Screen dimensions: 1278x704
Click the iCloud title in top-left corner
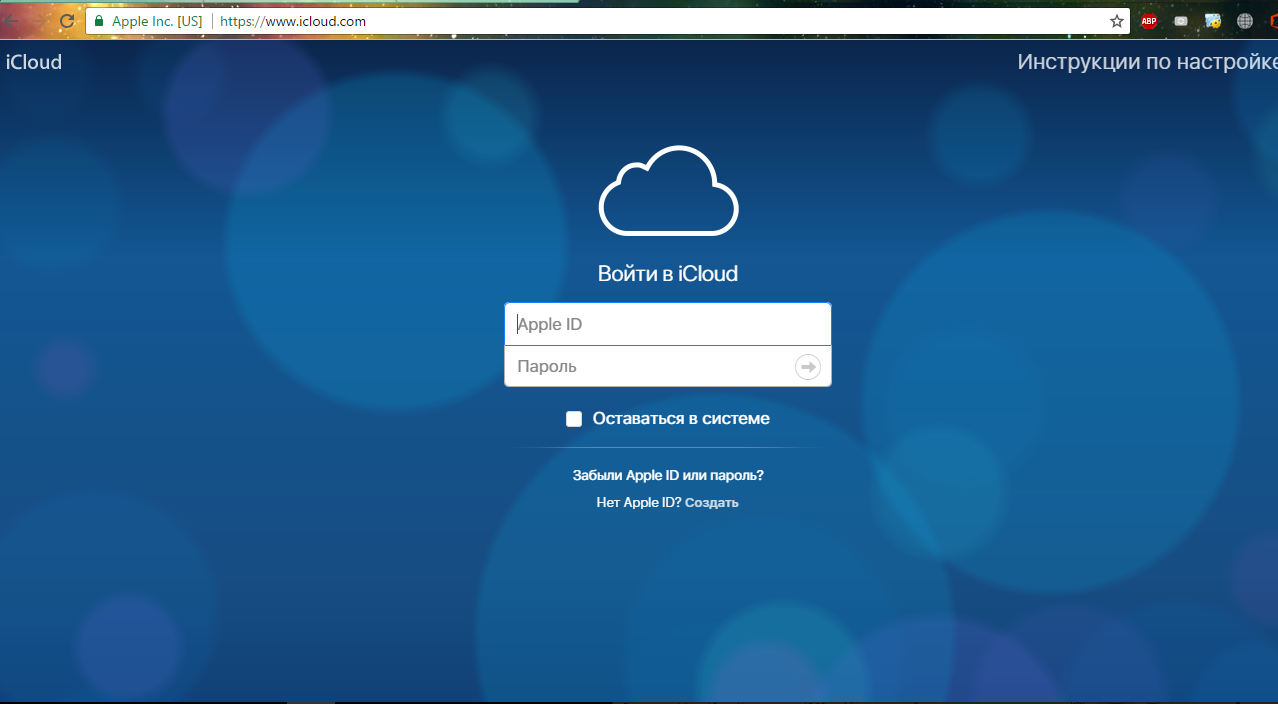34,62
